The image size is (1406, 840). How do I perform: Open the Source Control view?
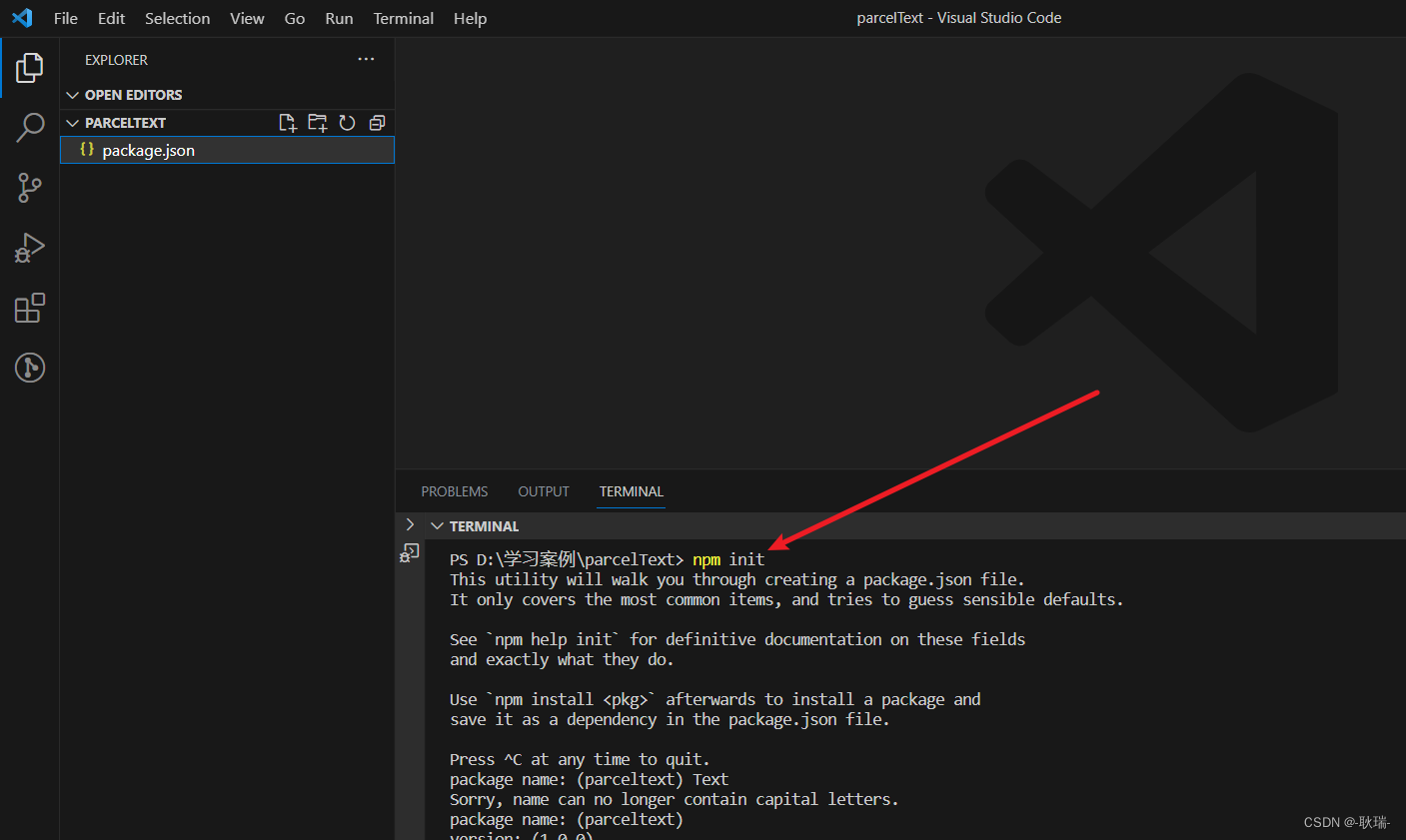coord(30,188)
